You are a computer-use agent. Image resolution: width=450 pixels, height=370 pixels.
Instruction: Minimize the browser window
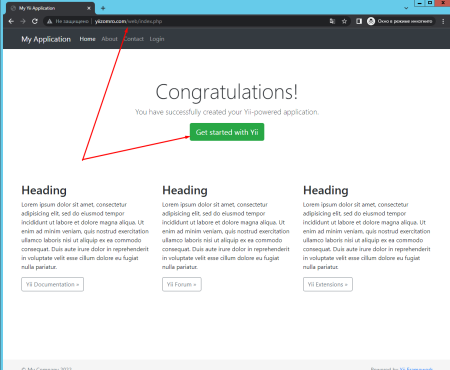point(420,3)
